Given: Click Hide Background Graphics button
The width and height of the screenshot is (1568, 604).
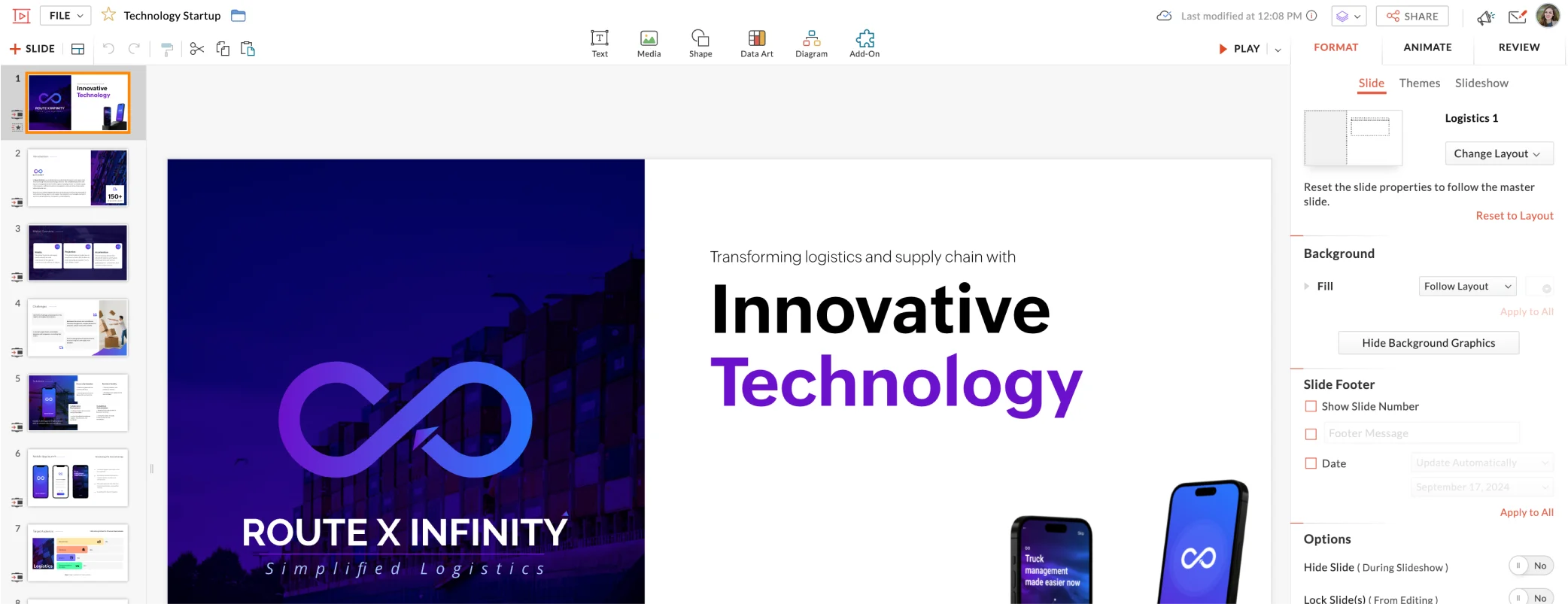Looking at the screenshot, I should pyautogui.click(x=1428, y=343).
